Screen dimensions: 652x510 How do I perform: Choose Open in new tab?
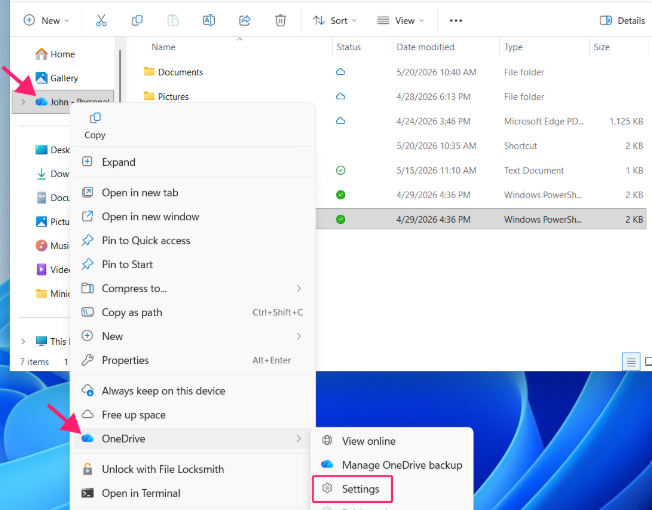[x=193, y=192]
